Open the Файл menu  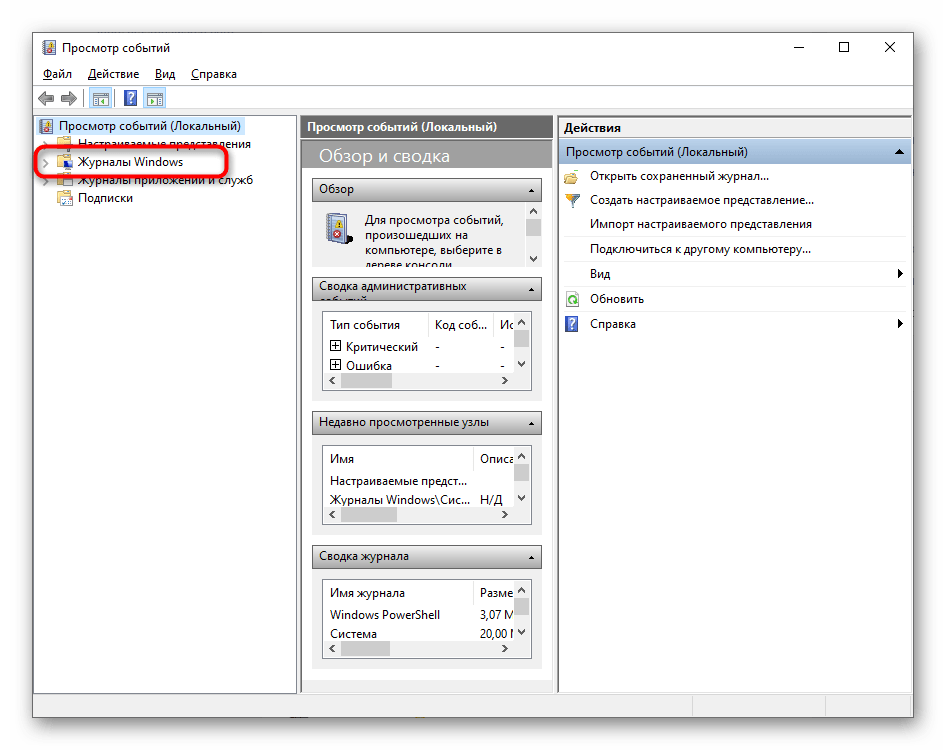click(57, 74)
